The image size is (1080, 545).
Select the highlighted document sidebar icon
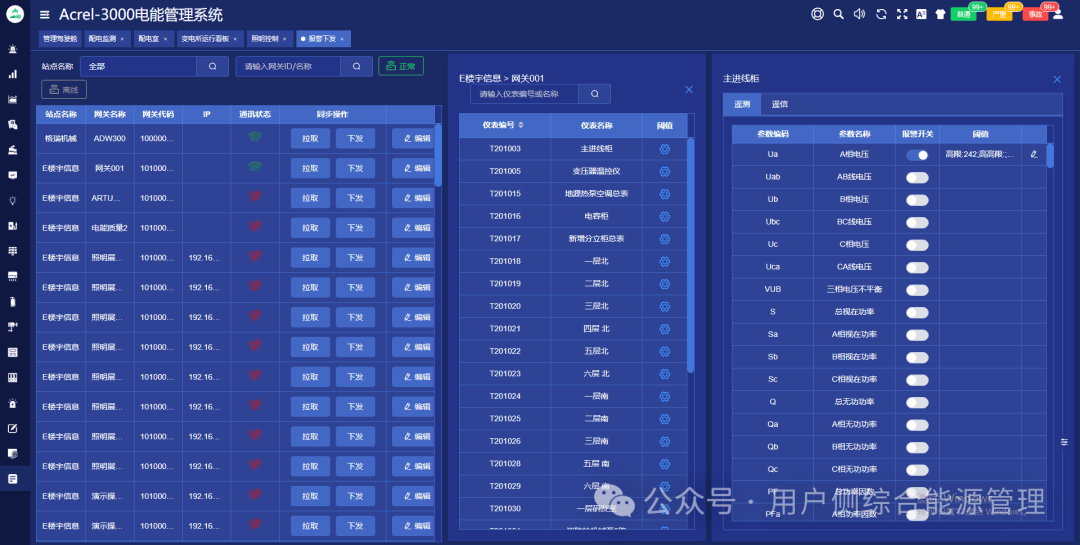pyautogui.click(x=12, y=479)
